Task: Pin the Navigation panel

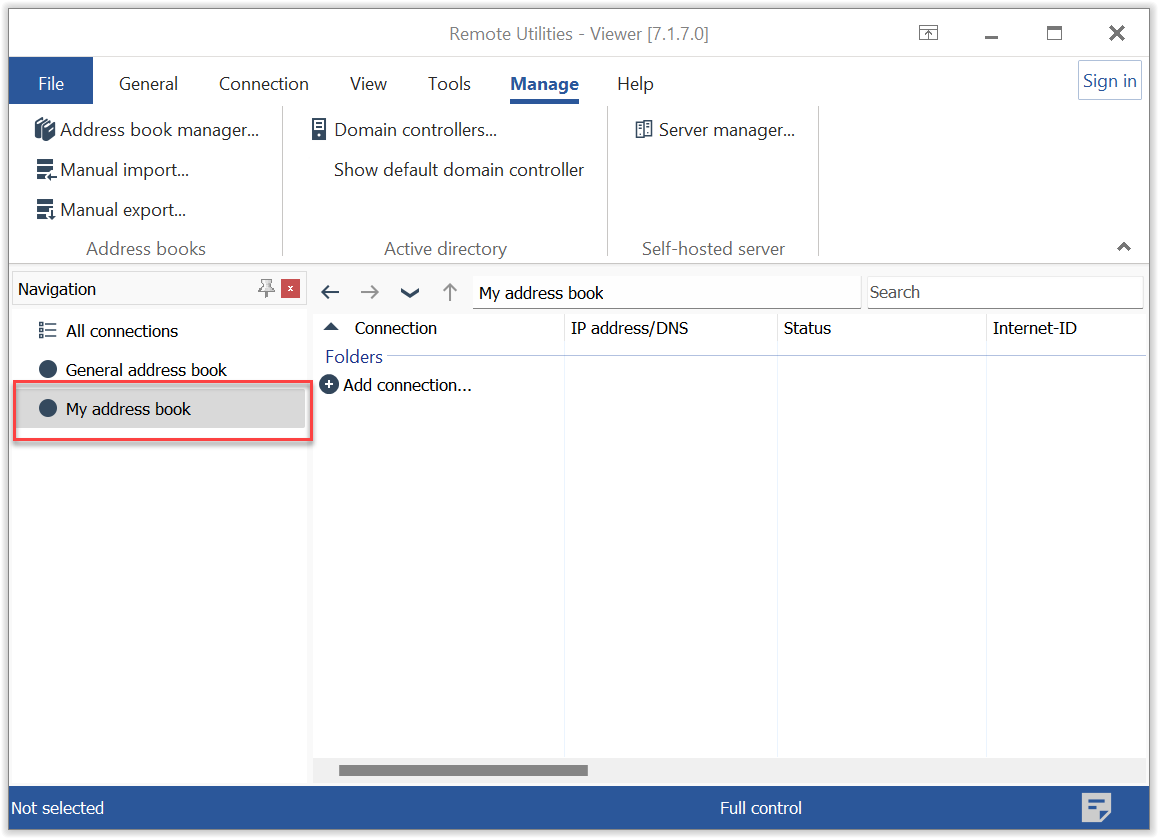Action: tap(266, 289)
